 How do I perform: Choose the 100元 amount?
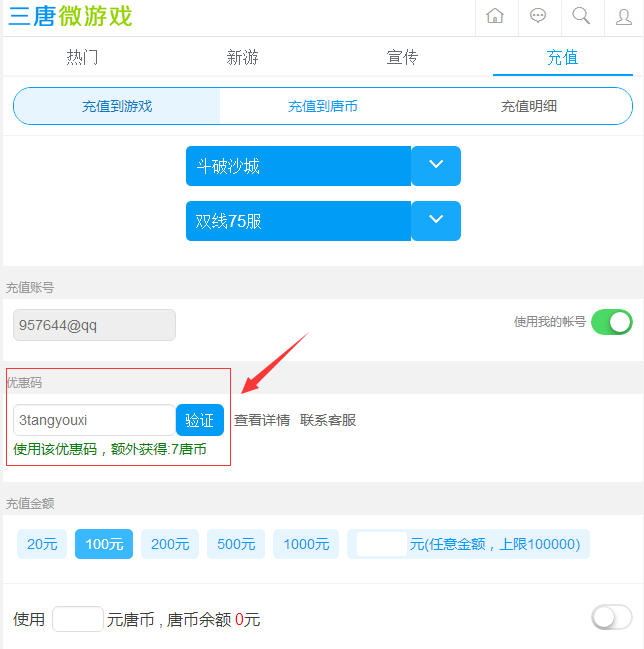coord(104,544)
